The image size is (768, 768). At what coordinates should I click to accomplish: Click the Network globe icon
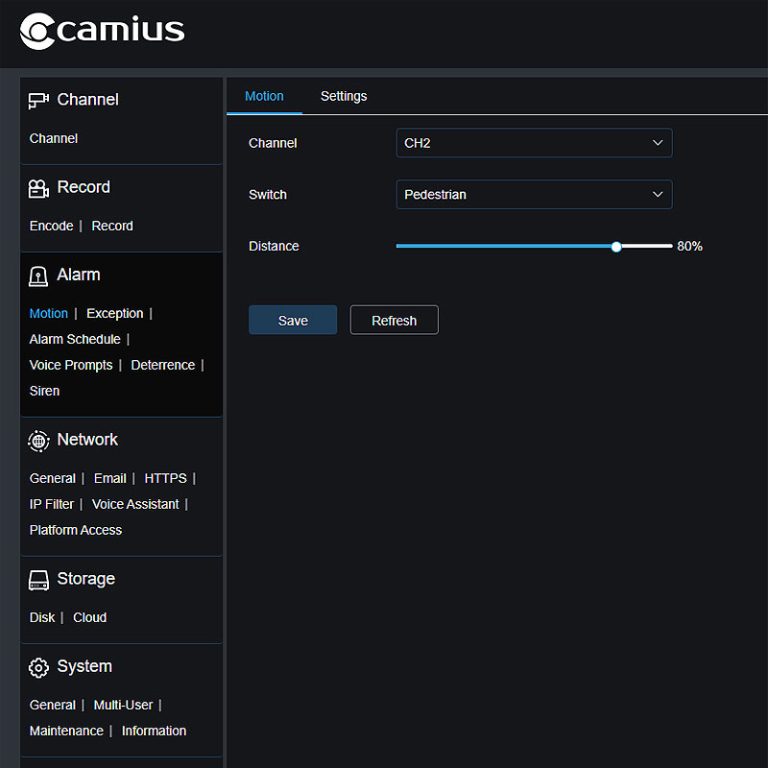pyautogui.click(x=38, y=441)
